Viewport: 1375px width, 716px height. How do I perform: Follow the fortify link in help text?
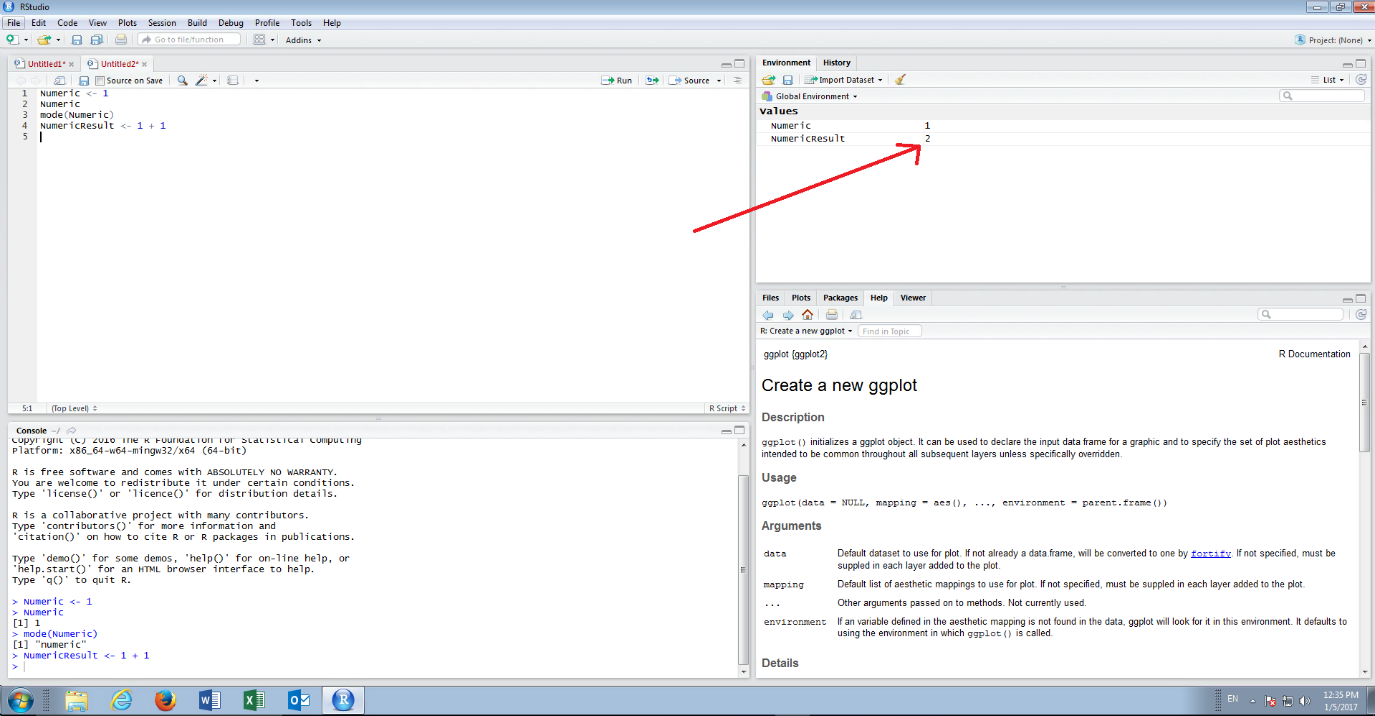point(1210,553)
